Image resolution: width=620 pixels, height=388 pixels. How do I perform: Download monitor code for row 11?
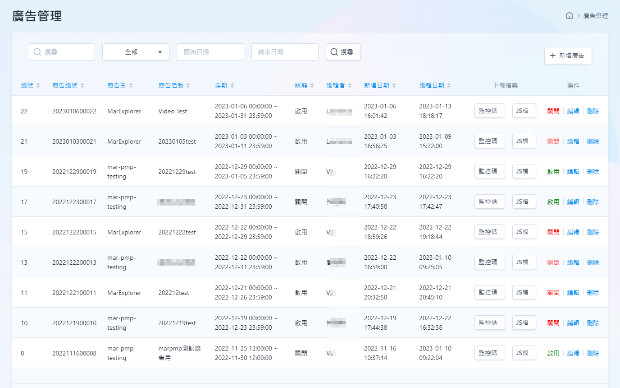click(489, 292)
